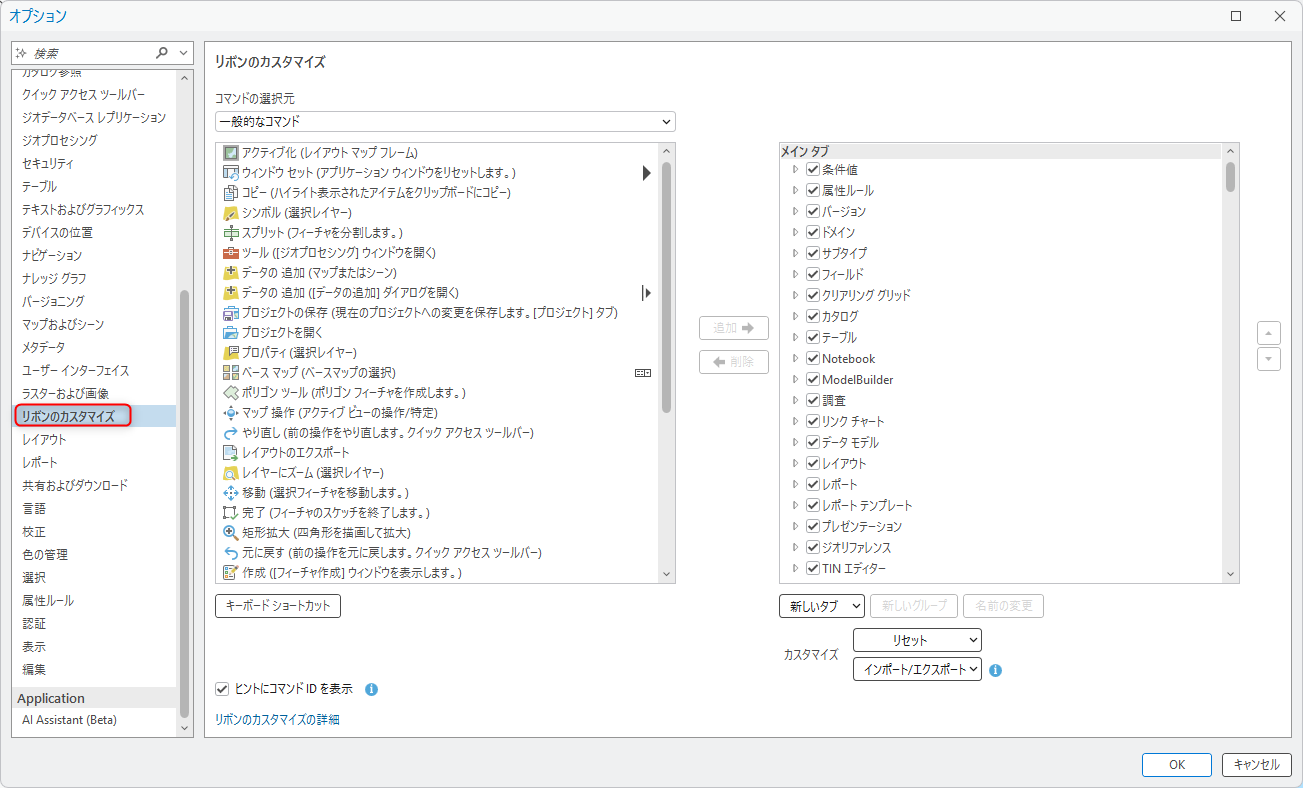Open the リボンのカスタマイズの詳細 link
This screenshot has width=1303, height=788.
278,719
